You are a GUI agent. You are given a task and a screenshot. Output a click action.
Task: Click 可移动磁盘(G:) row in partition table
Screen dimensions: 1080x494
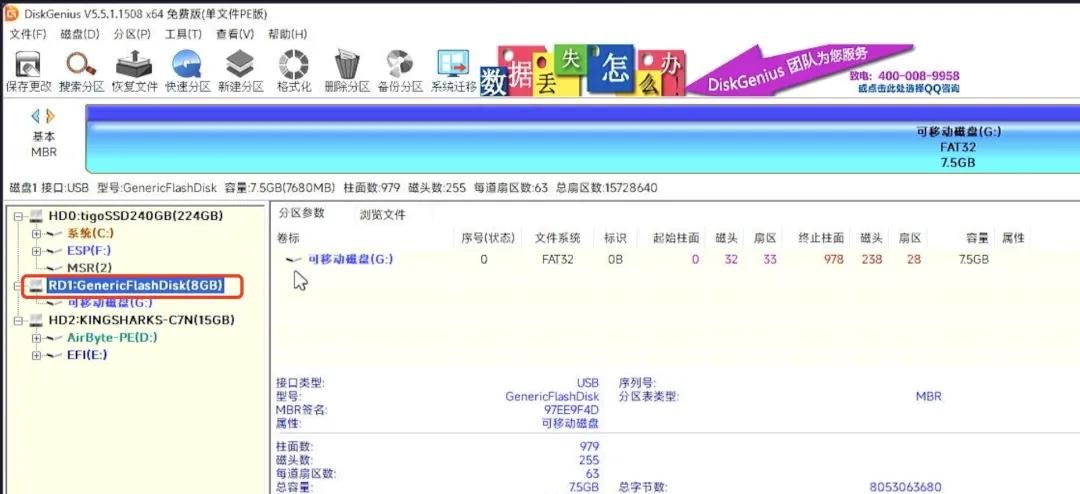(x=675, y=260)
